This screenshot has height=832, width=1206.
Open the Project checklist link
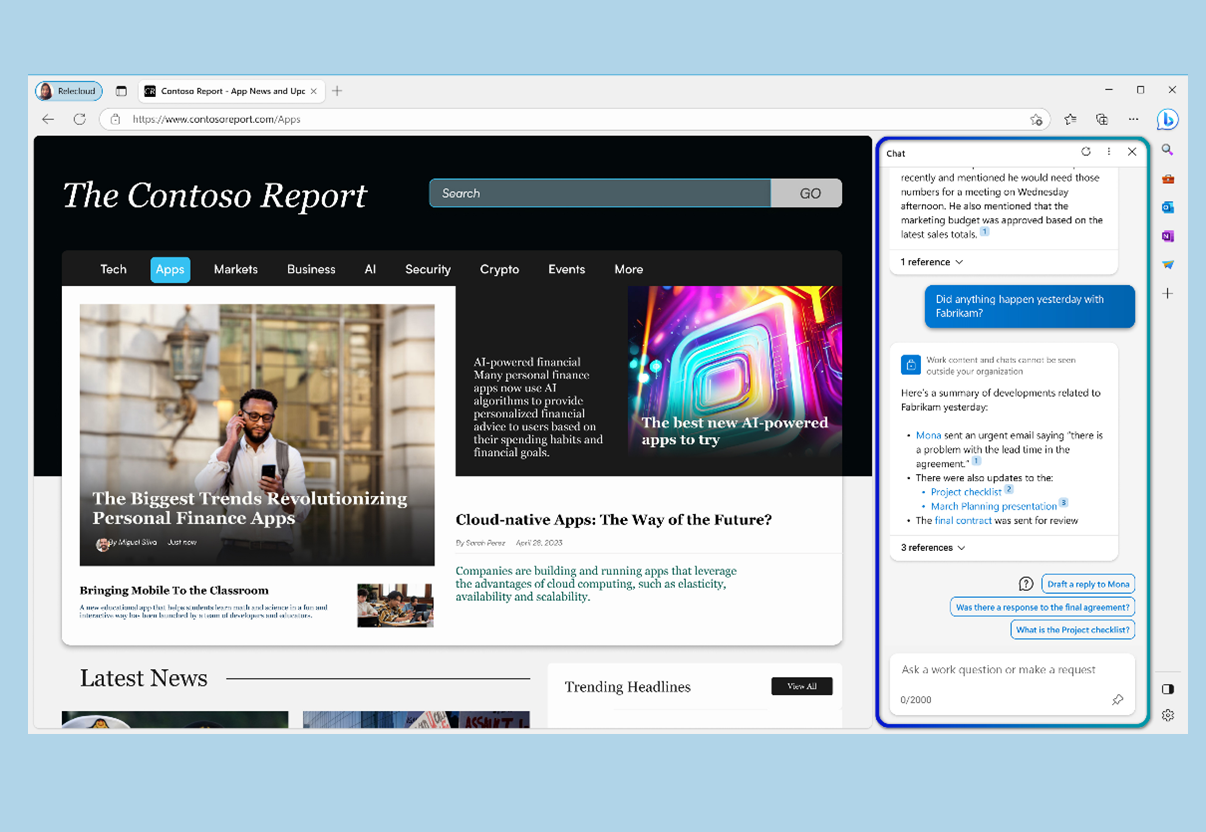pyautogui.click(x=966, y=492)
